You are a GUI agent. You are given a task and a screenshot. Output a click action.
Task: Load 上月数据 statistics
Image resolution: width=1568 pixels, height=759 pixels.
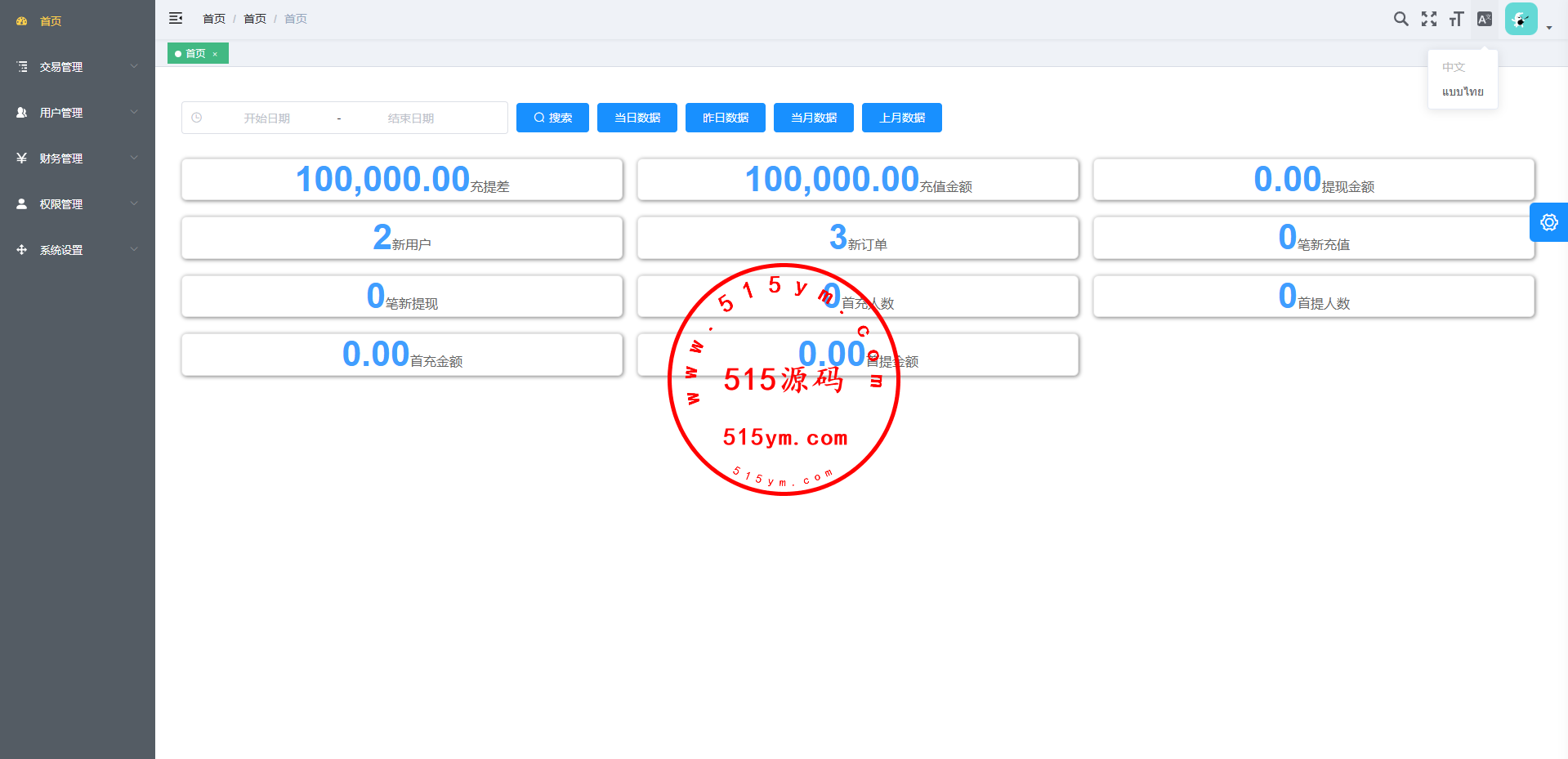(901, 118)
